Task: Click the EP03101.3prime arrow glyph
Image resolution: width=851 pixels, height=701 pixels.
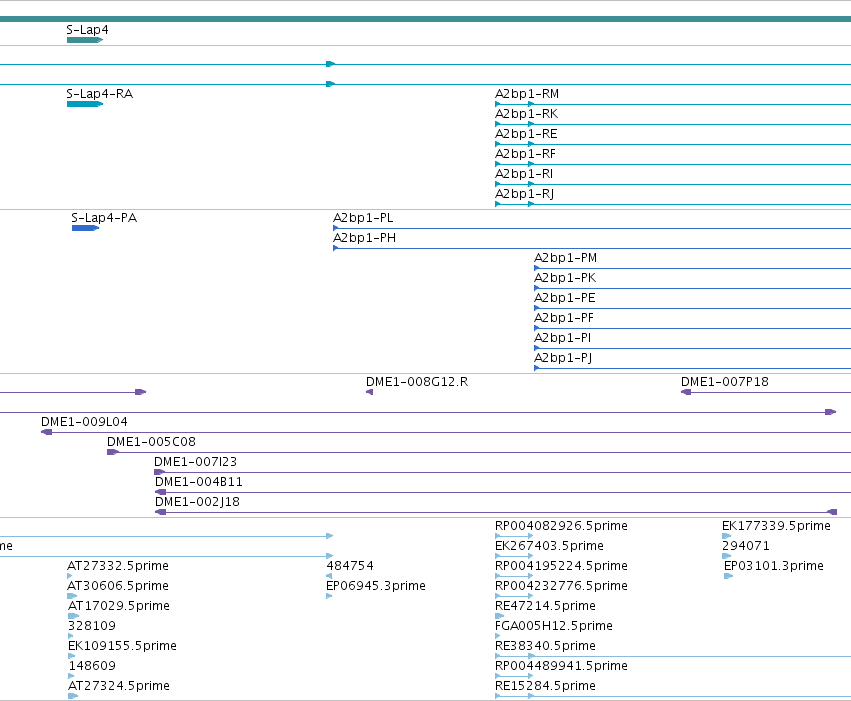Action: [x=728, y=576]
